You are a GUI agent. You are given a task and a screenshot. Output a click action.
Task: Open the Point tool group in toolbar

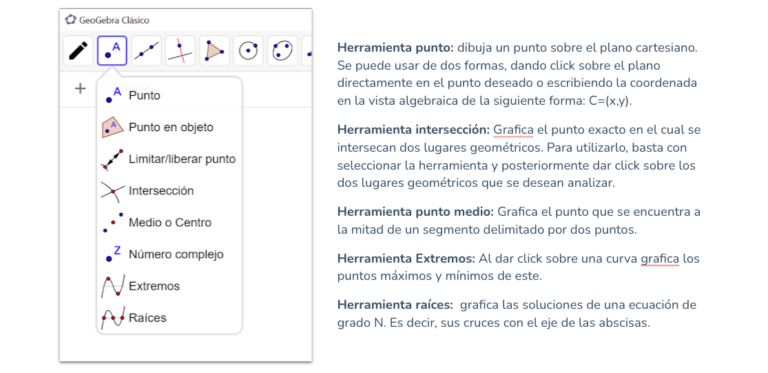(112, 50)
